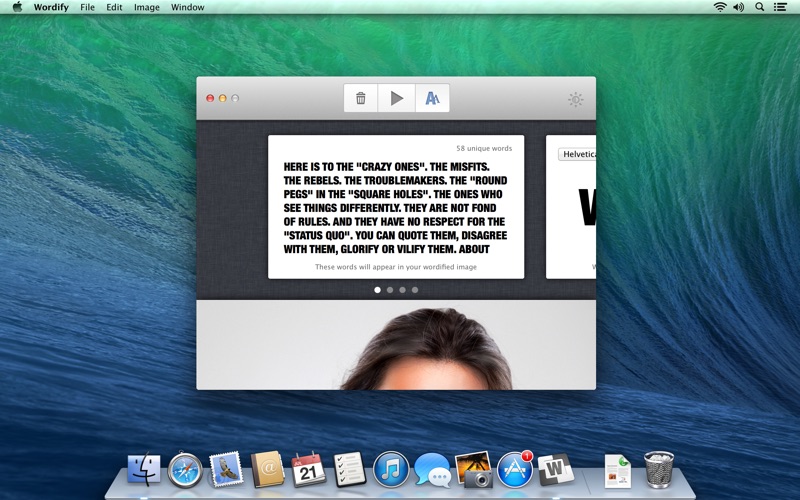The width and height of the screenshot is (800, 500).
Task: Open Spotlight search magnifier
Action: (x=760, y=7)
